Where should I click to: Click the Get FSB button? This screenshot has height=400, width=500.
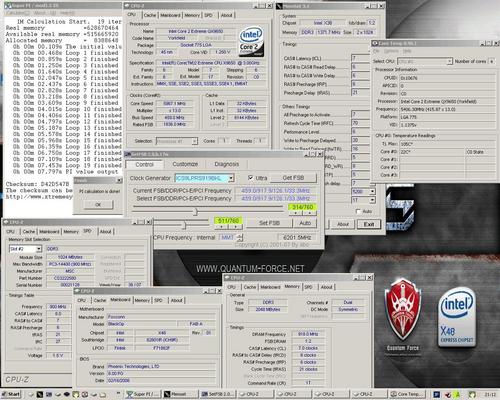click(x=293, y=178)
